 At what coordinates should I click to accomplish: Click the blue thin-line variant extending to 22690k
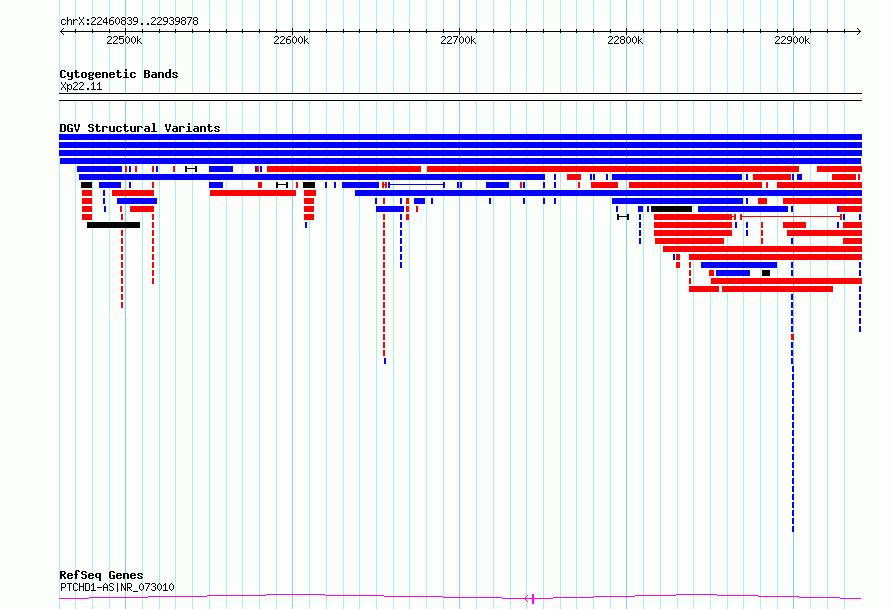click(x=416, y=185)
